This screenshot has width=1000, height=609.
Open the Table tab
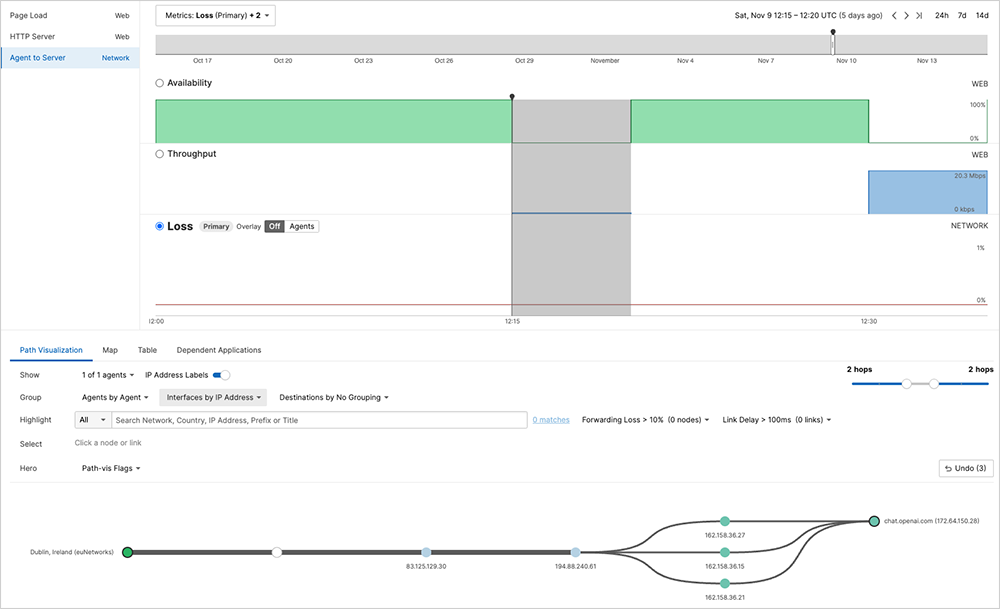tap(147, 350)
